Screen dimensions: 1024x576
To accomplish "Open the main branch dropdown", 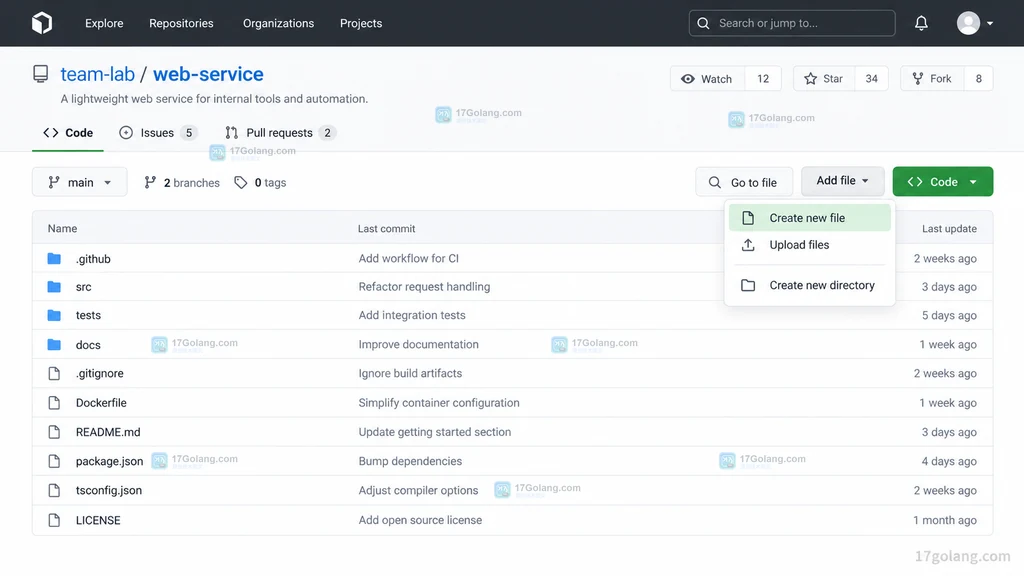I will tap(80, 182).
